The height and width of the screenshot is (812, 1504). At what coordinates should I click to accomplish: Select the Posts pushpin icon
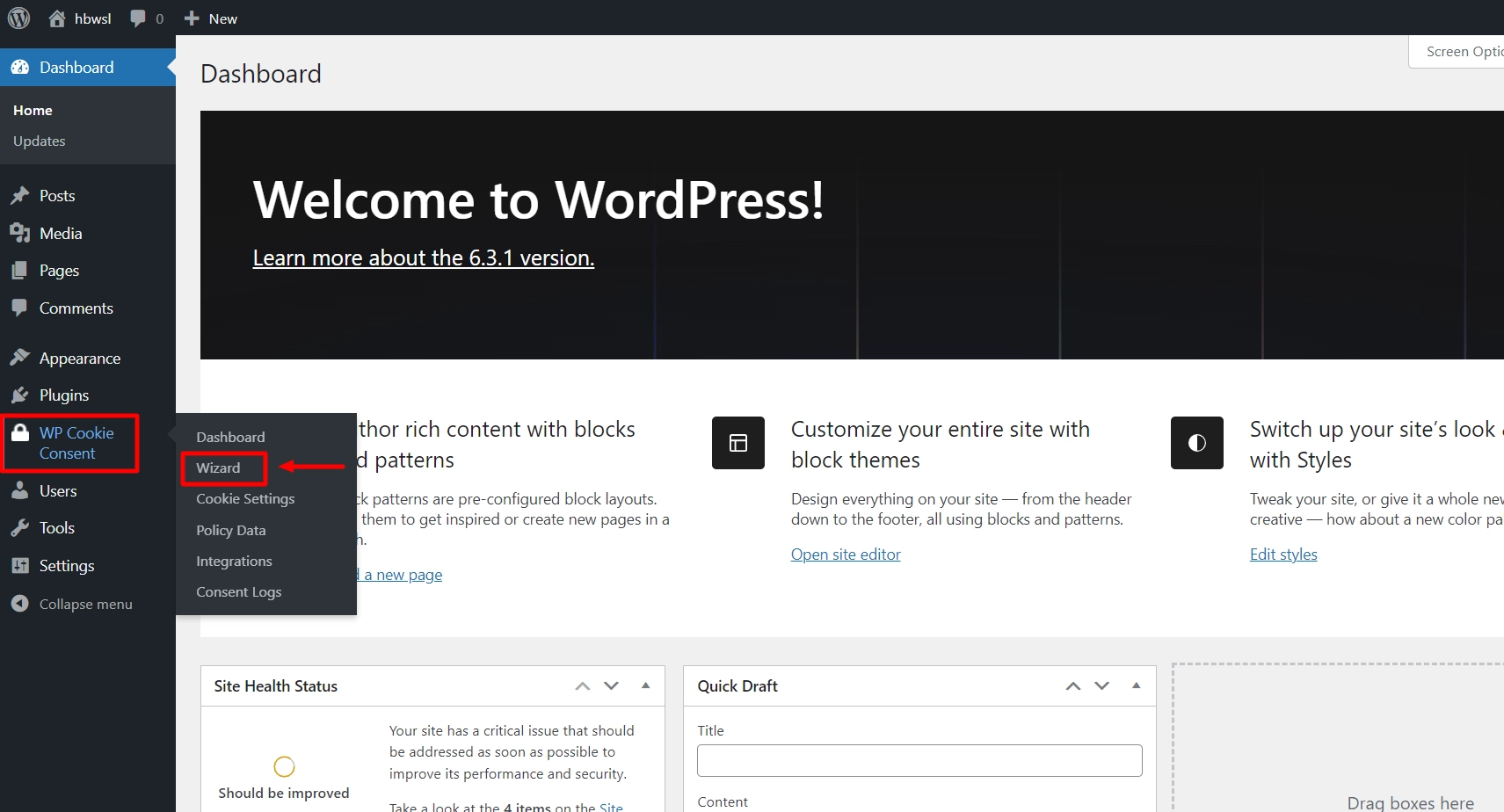point(20,195)
